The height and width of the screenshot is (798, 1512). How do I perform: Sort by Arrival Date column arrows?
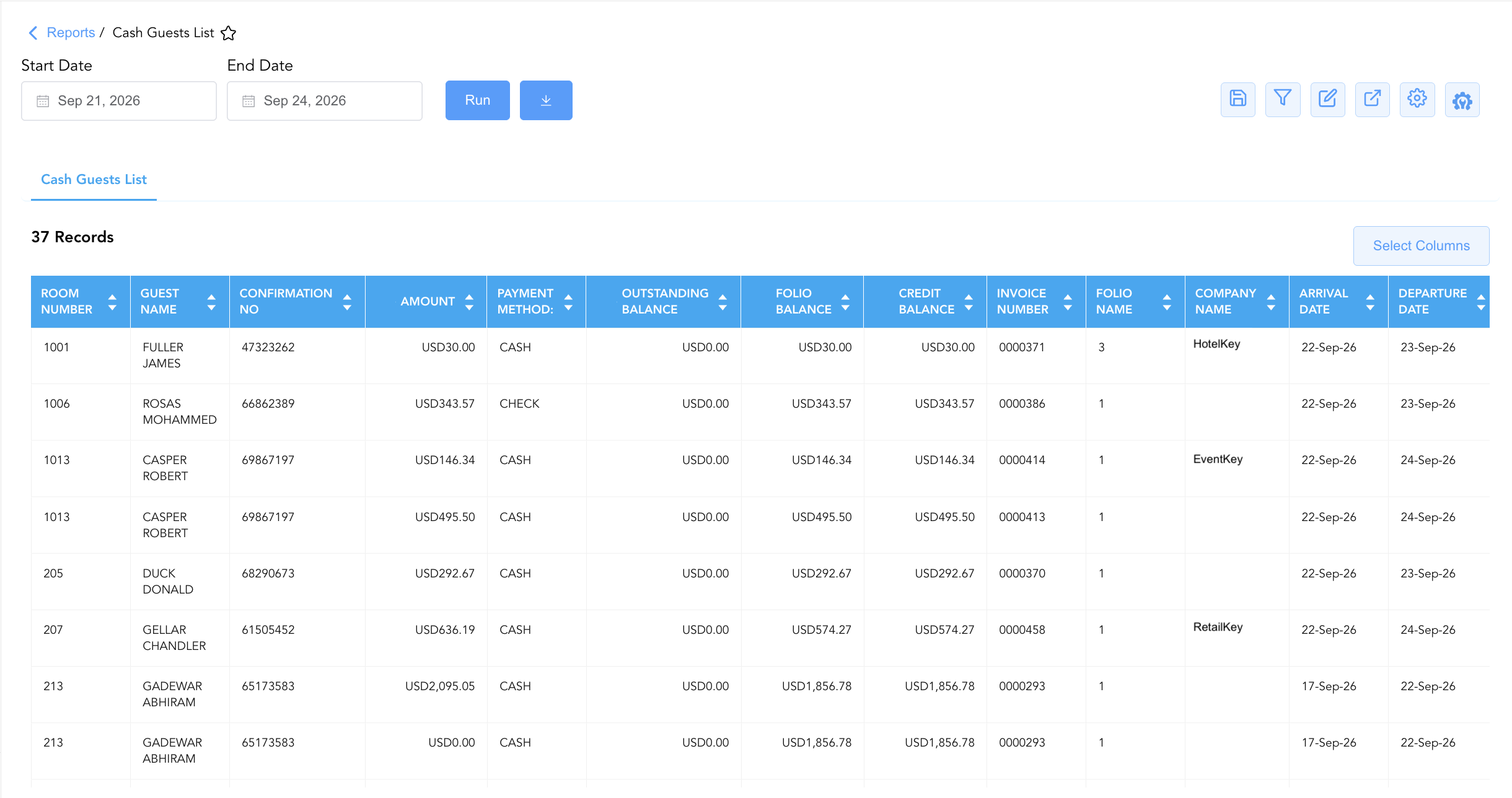tap(1370, 302)
